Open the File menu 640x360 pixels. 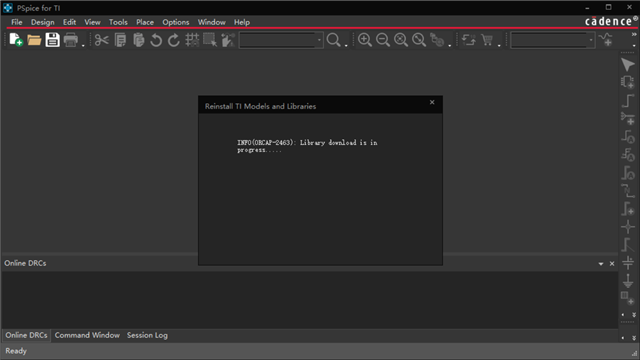coord(17,22)
